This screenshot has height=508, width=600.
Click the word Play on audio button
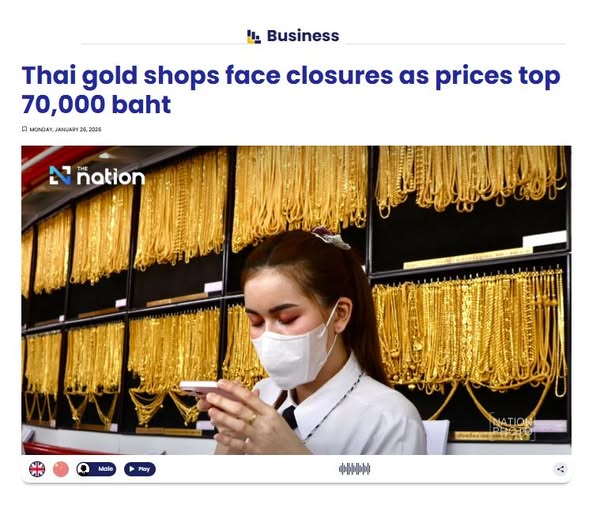[x=144, y=469]
